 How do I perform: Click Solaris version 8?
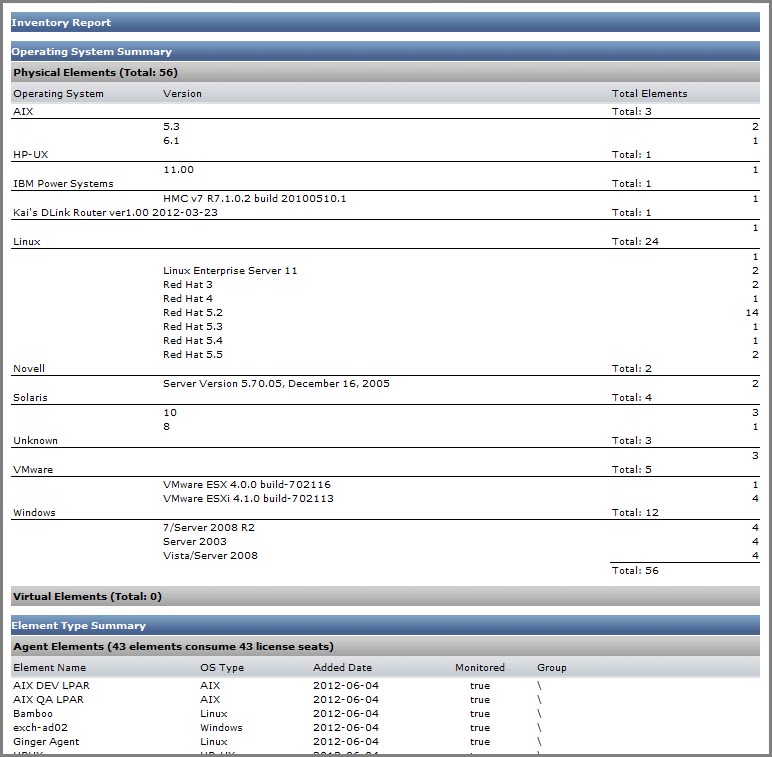[166, 427]
